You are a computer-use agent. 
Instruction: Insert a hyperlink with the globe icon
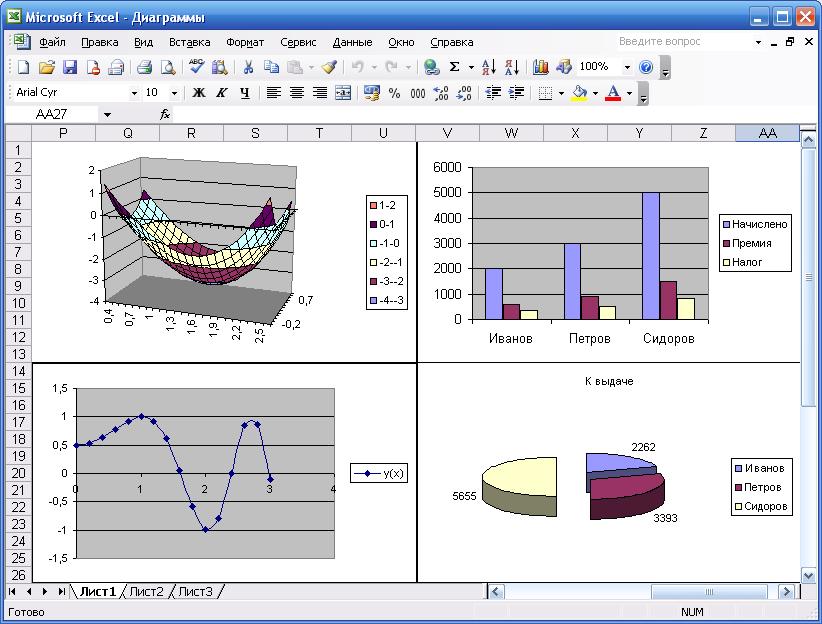(x=431, y=67)
